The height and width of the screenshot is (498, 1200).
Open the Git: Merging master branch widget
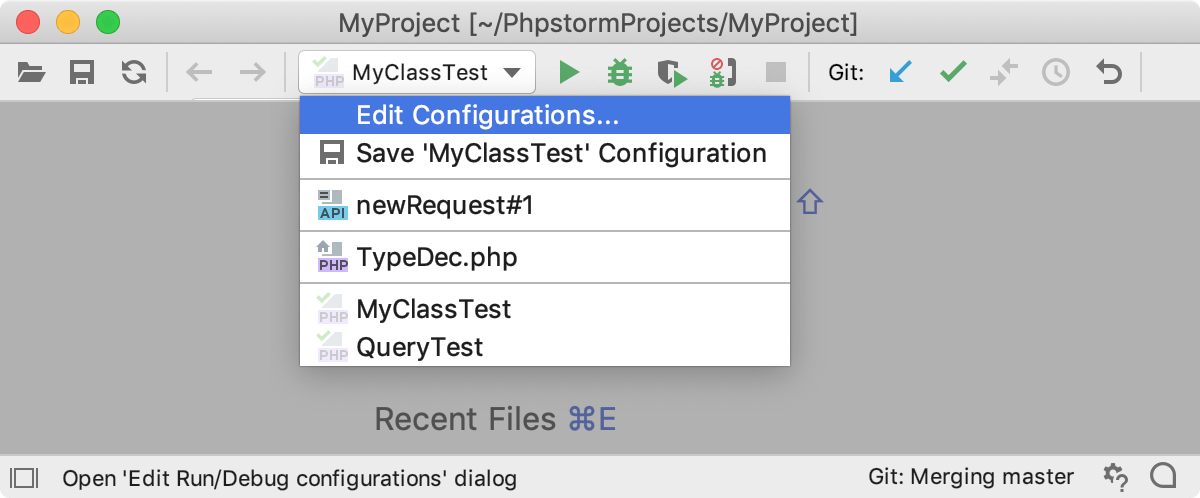(x=971, y=476)
